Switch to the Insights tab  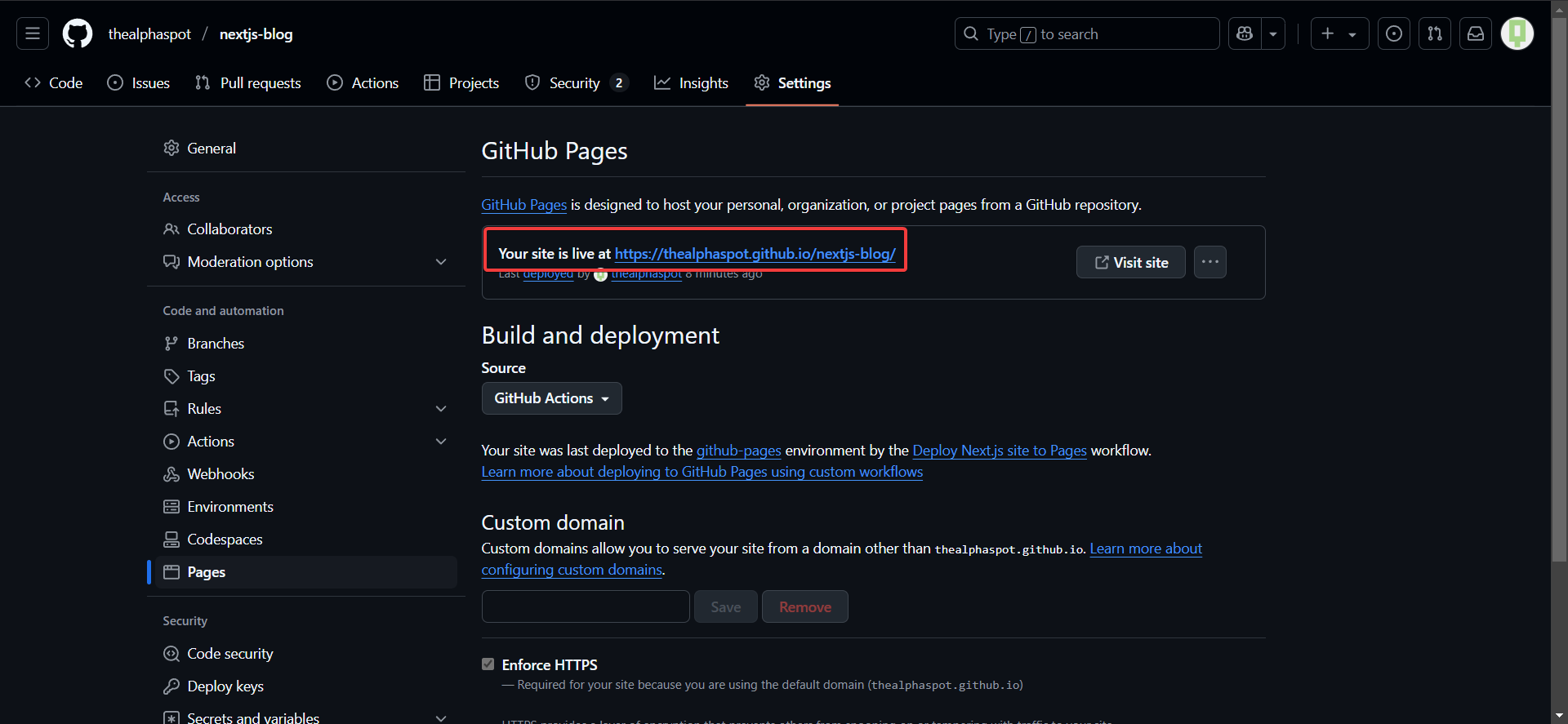coord(692,82)
